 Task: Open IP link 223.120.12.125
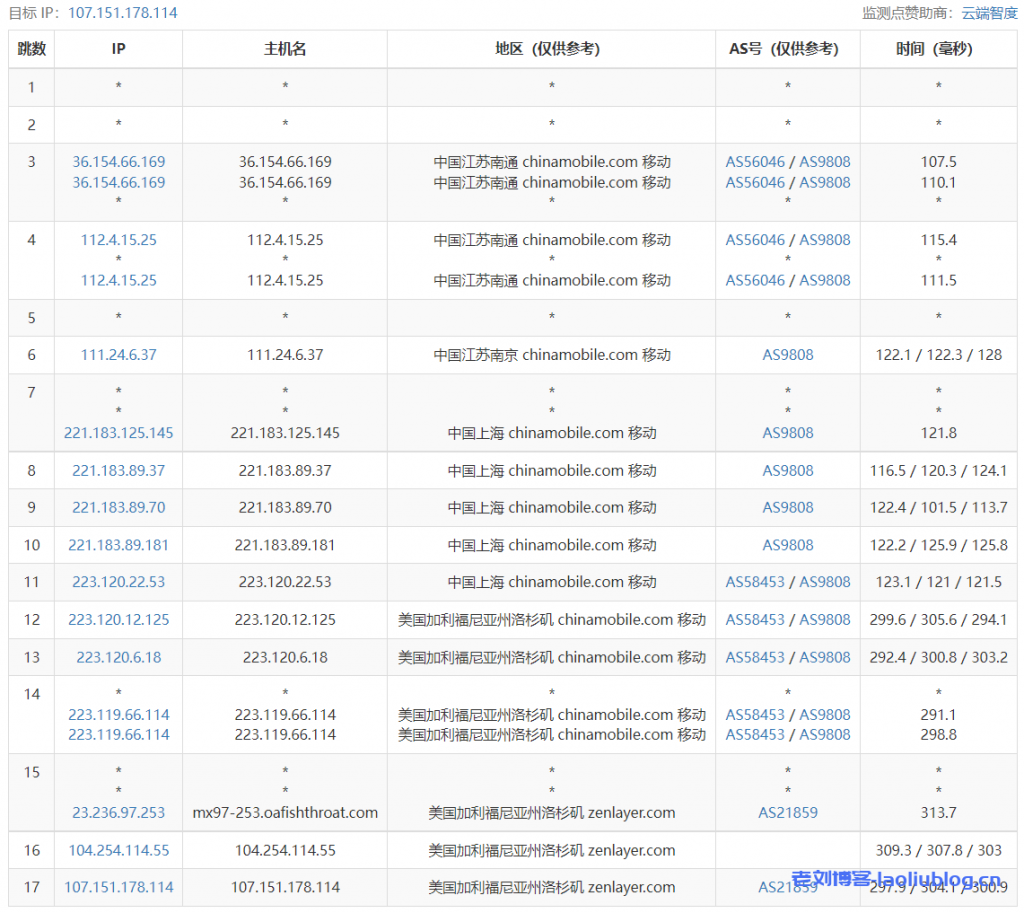coord(118,619)
